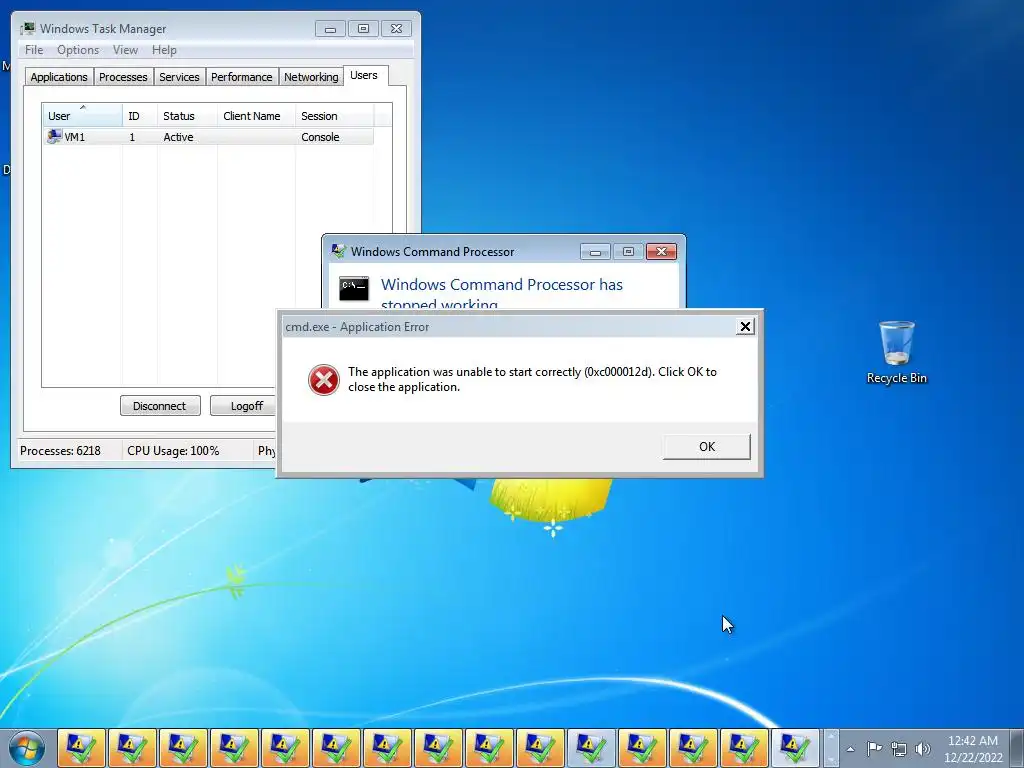Open the Windows Start orb
This screenshot has width=1024, height=768.
pyautogui.click(x=27, y=748)
